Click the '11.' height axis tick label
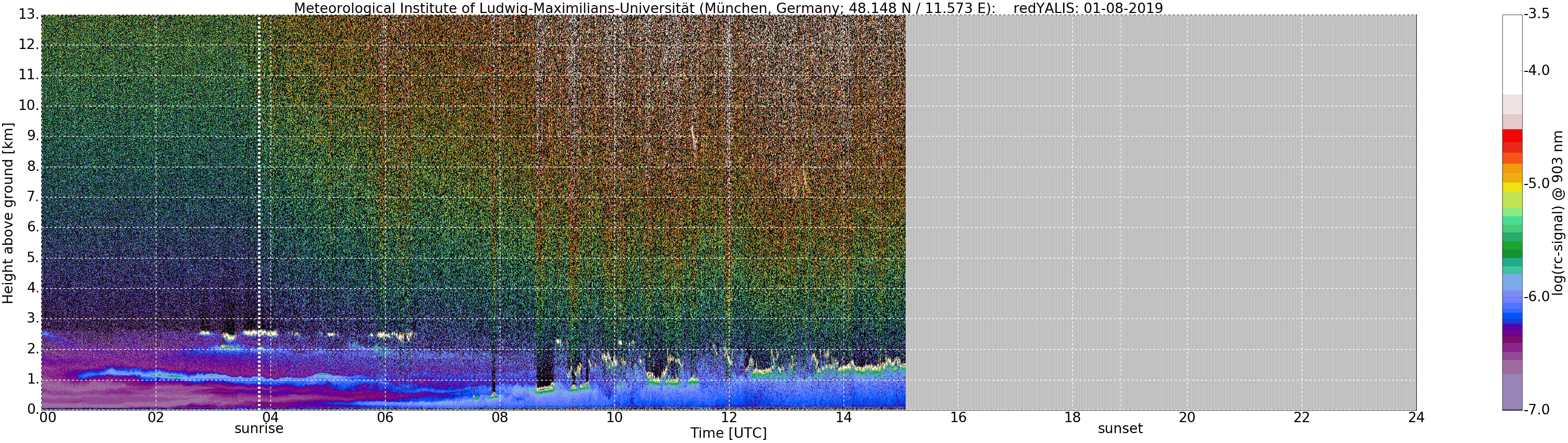The height and width of the screenshot is (443, 1568). click(x=29, y=75)
